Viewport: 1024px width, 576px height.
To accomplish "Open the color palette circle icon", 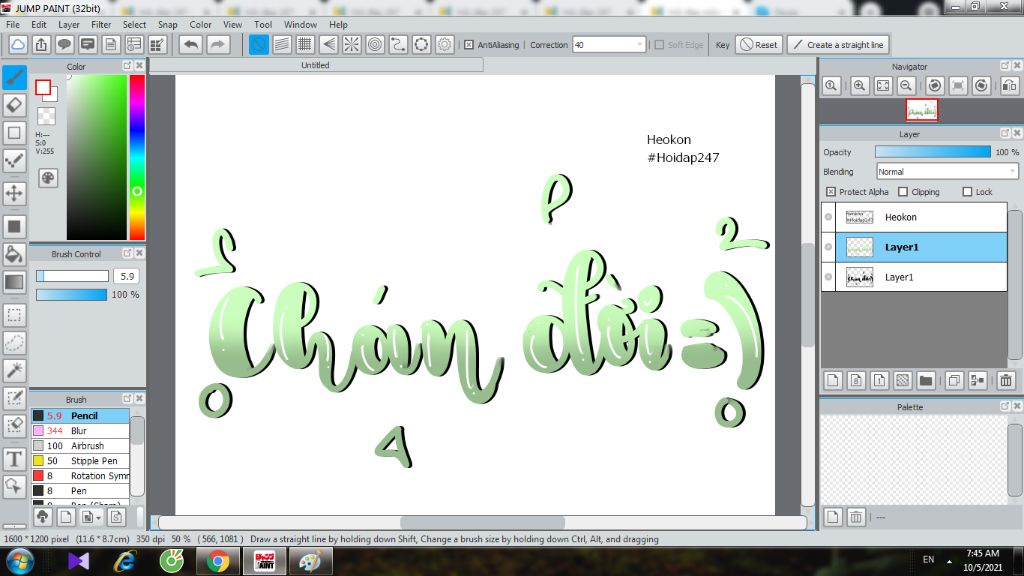I will 48,178.
